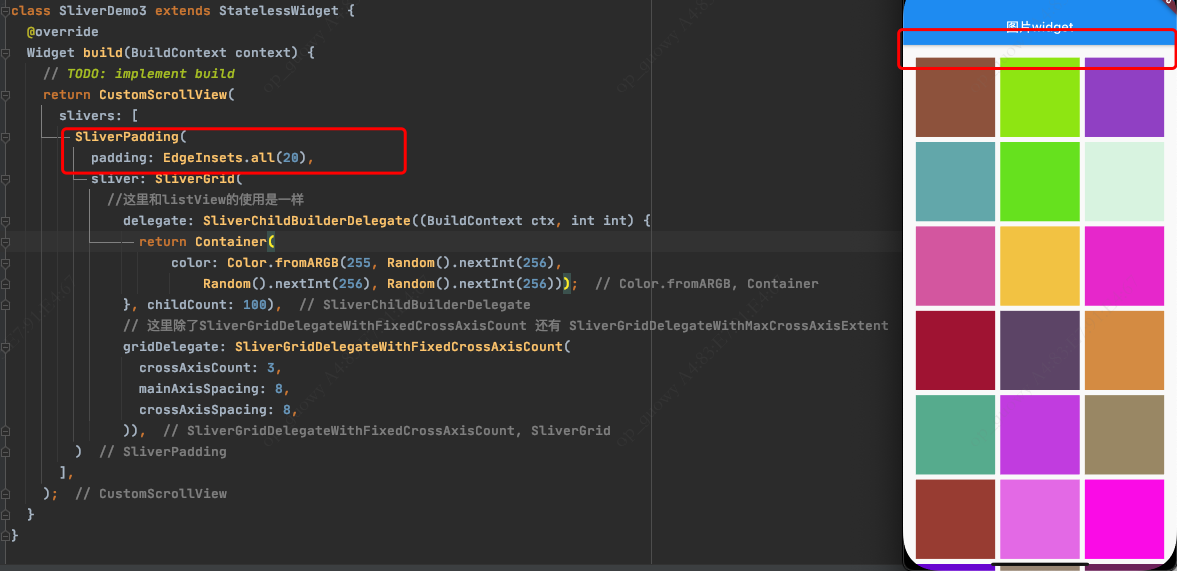Click the 这里和listView的使用是一样 comment

pos(205,200)
